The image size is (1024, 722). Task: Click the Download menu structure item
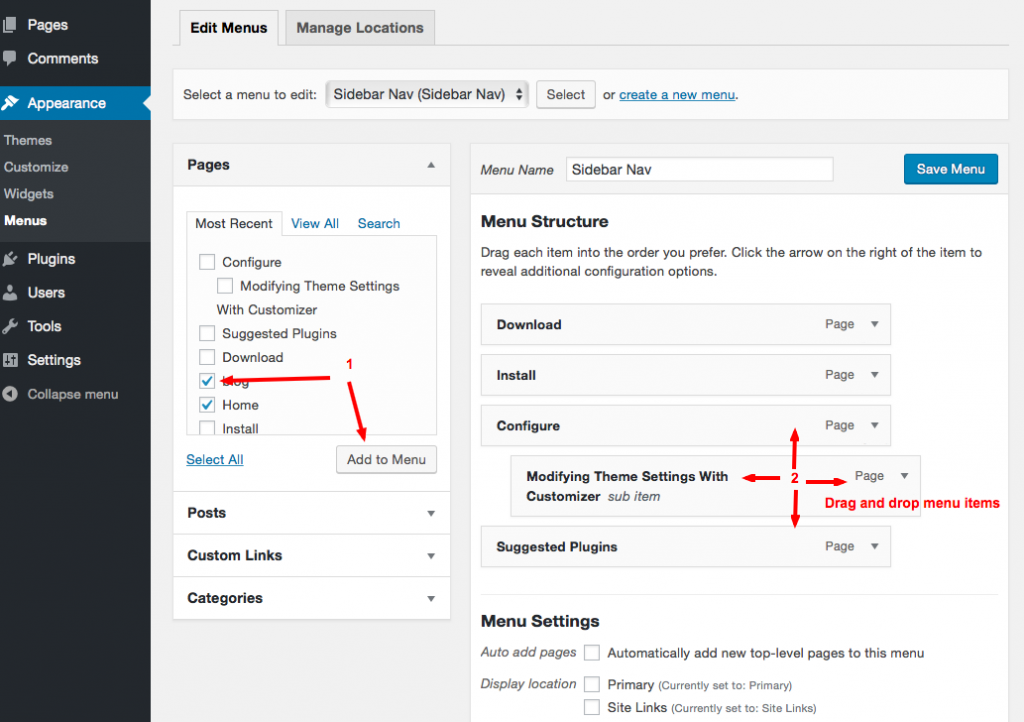[x=686, y=324]
